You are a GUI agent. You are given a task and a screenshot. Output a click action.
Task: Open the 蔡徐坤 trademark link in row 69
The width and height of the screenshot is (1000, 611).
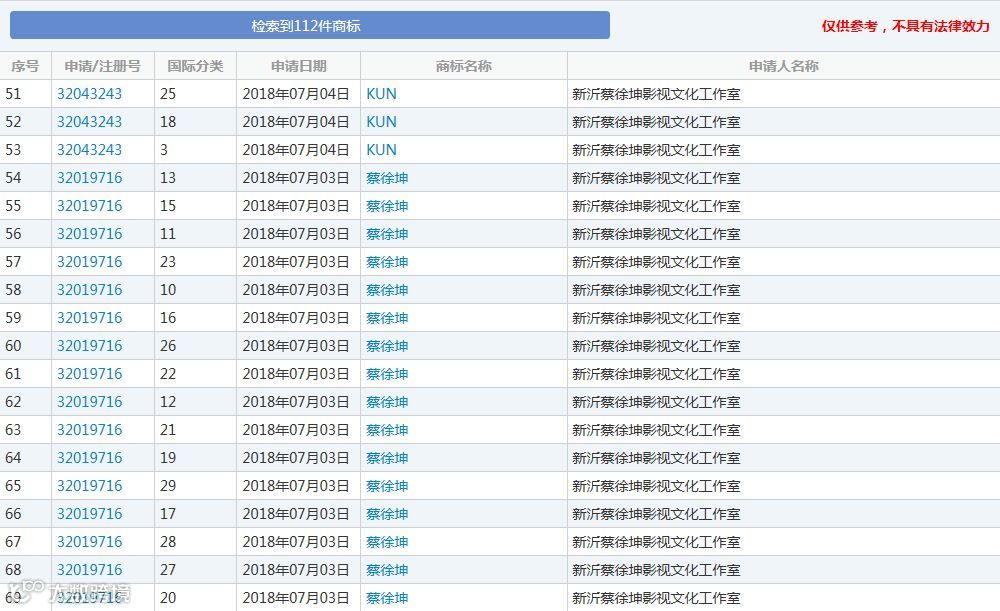(x=387, y=599)
